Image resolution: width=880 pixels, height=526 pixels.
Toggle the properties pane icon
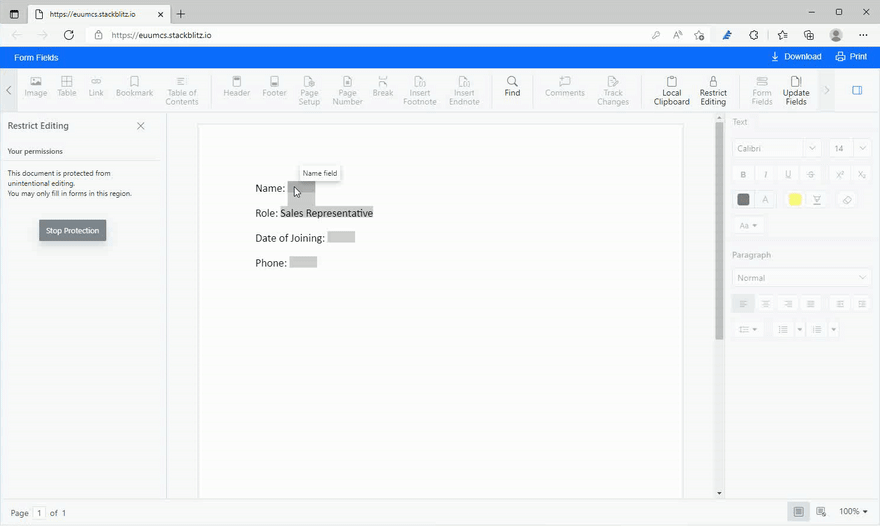click(857, 90)
